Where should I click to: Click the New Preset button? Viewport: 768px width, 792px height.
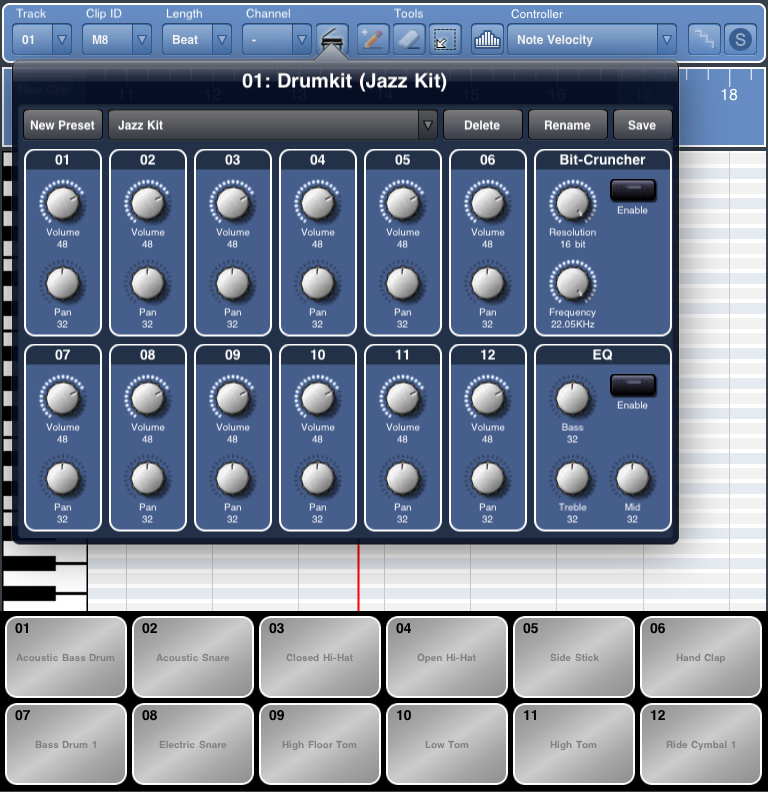coord(63,125)
